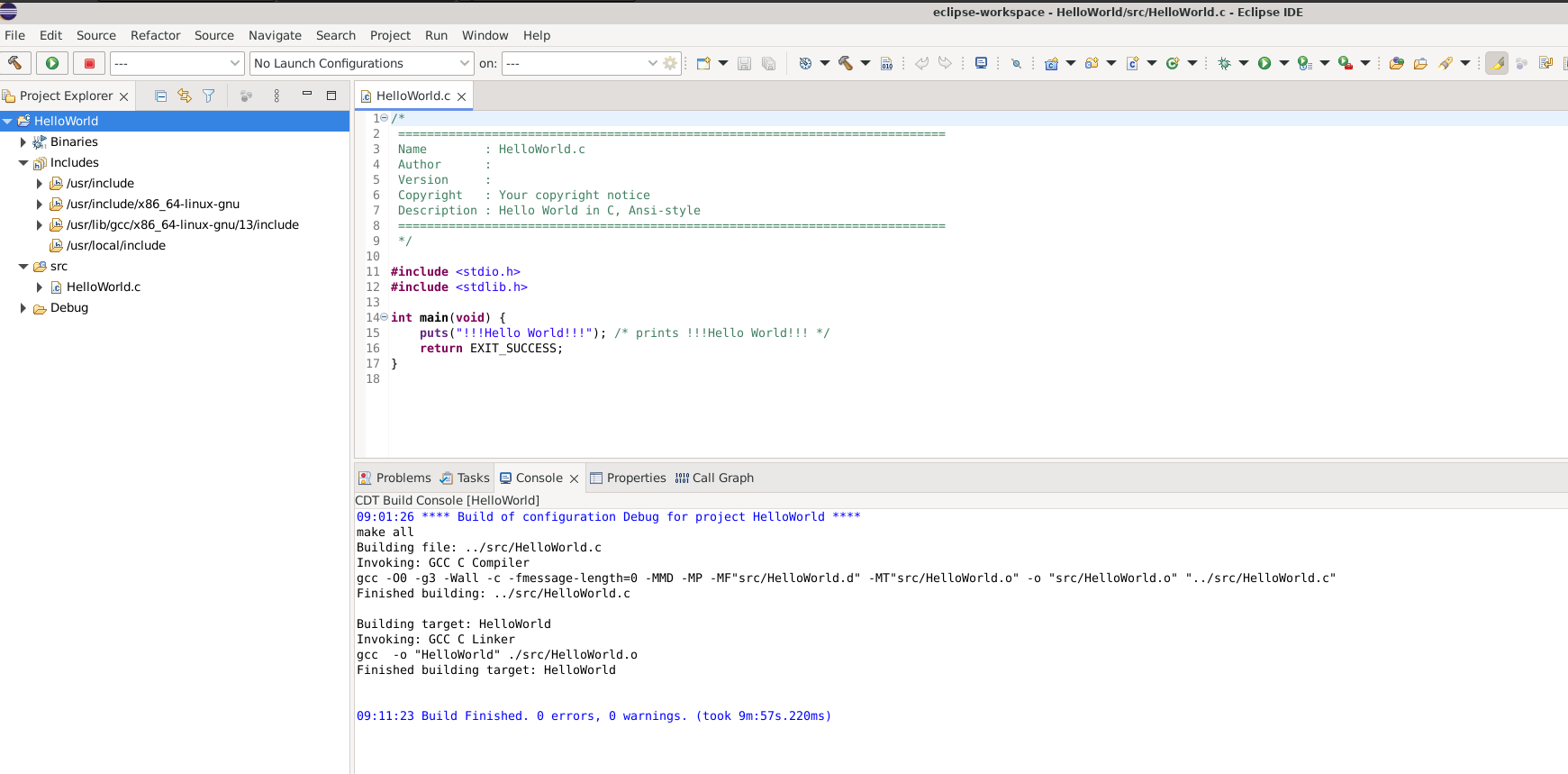Collapse the src folder node
Screen dimensions: 1568x774
23,266
